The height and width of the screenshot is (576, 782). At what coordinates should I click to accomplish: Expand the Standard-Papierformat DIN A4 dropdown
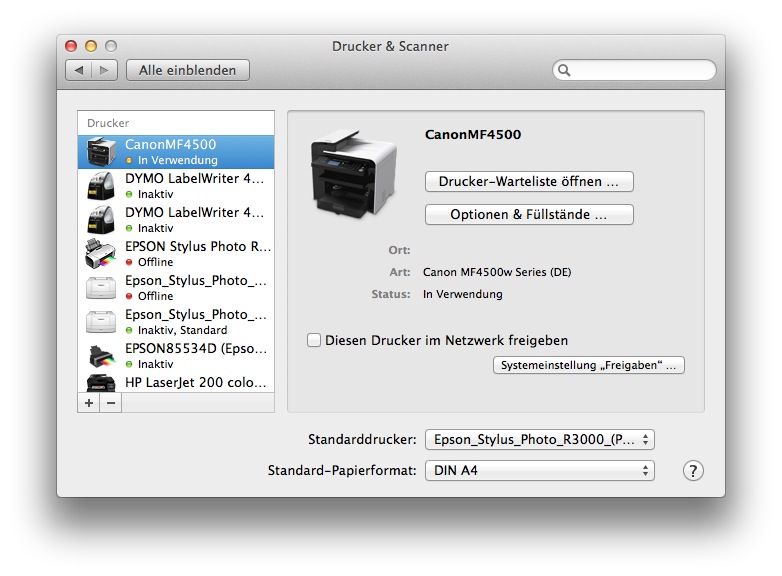[x=539, y=470]
